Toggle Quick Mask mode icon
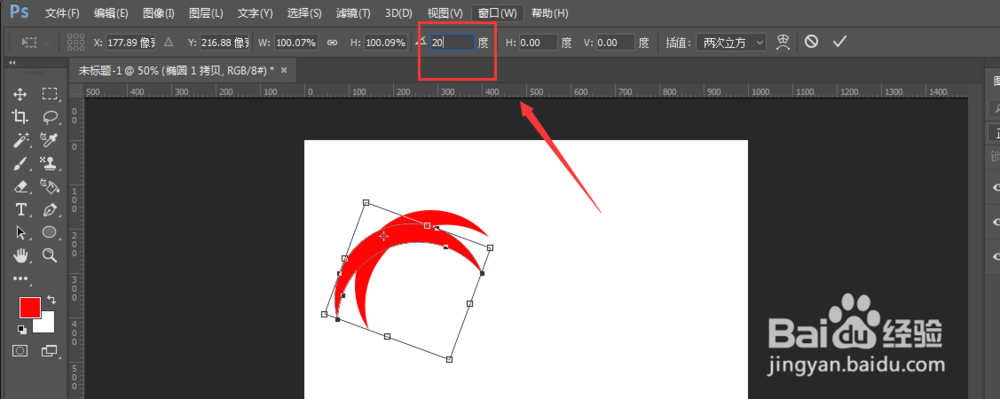1000x399 pixels. click(x=20, y=351)
